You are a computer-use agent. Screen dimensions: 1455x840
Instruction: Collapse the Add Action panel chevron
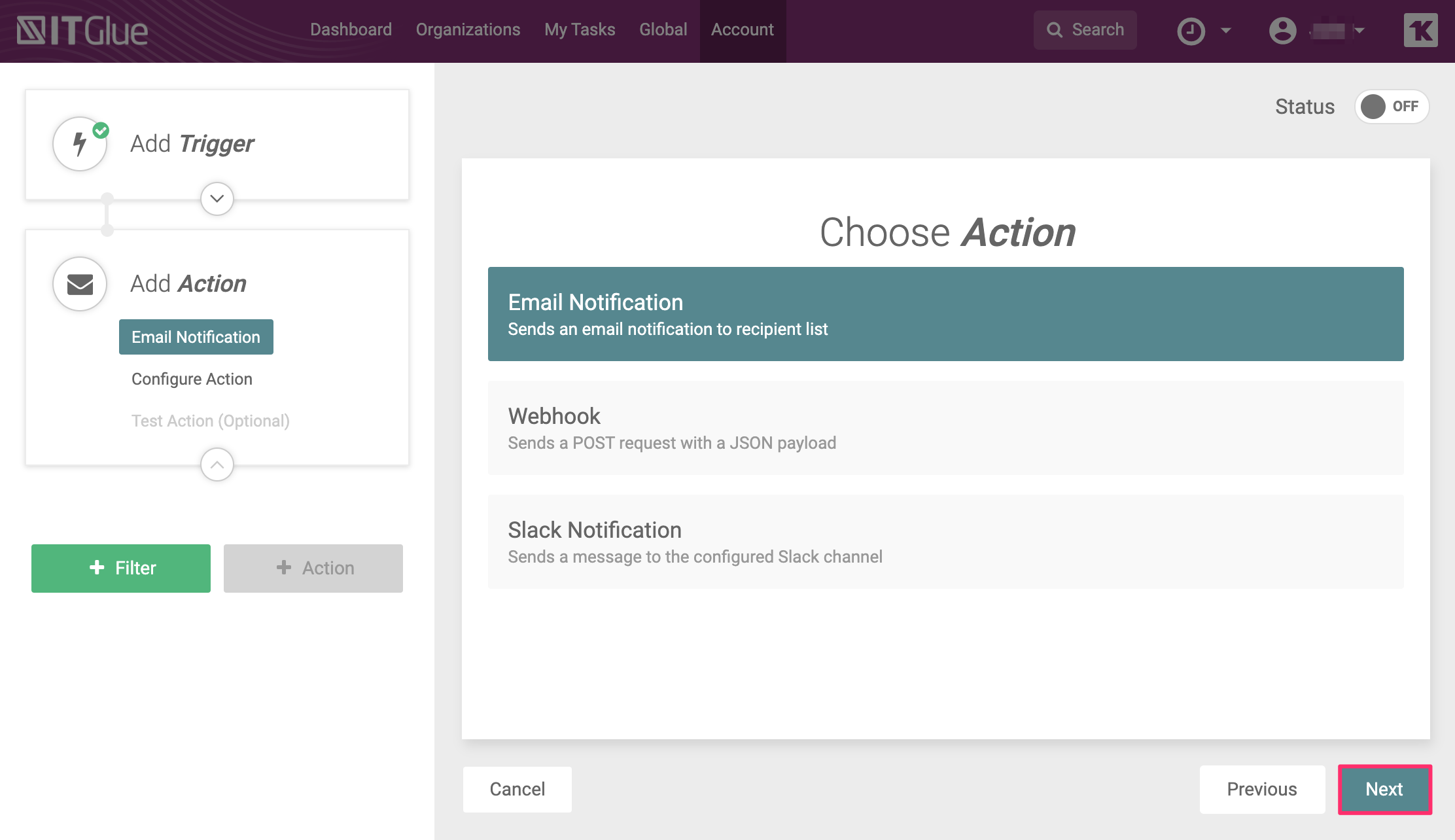[x=217, y=464]
